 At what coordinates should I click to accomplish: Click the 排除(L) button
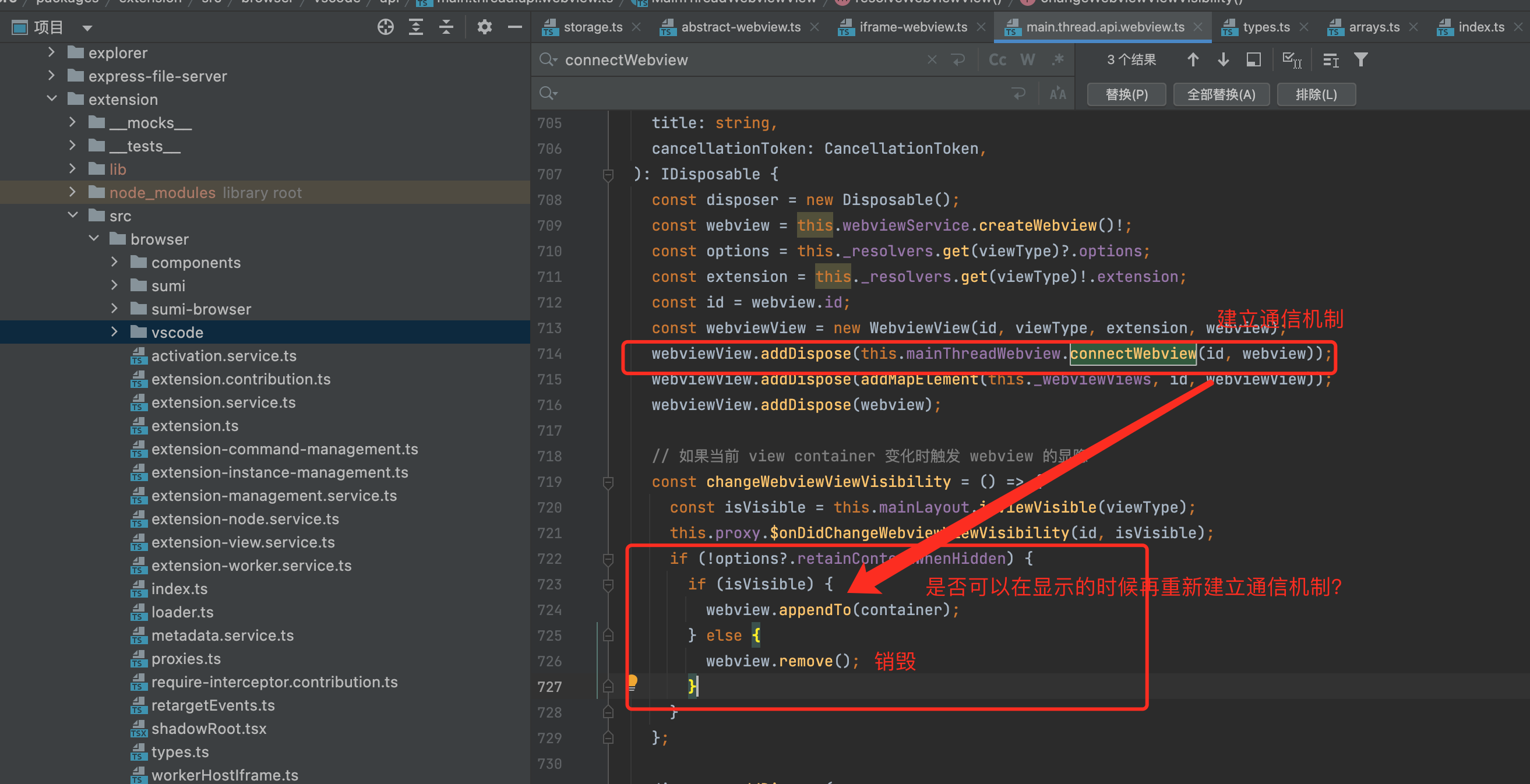point(1316,94)
